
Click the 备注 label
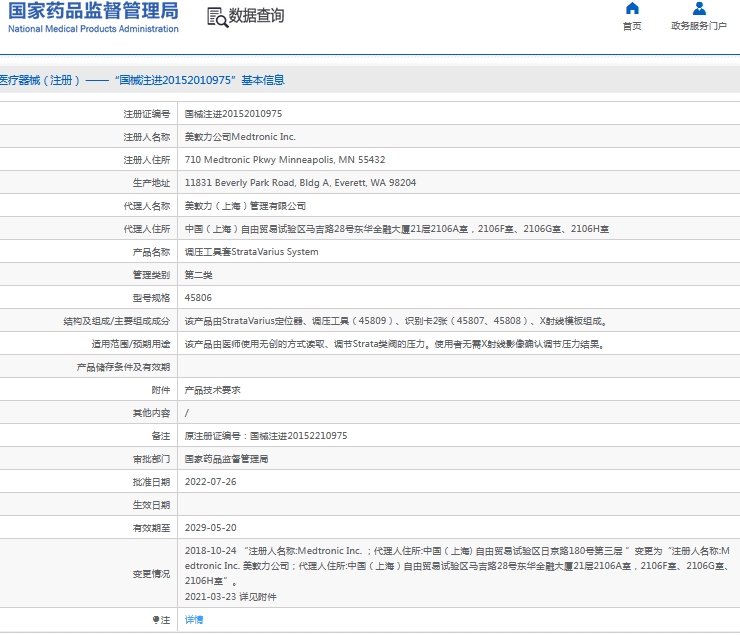tap(161, 436)
